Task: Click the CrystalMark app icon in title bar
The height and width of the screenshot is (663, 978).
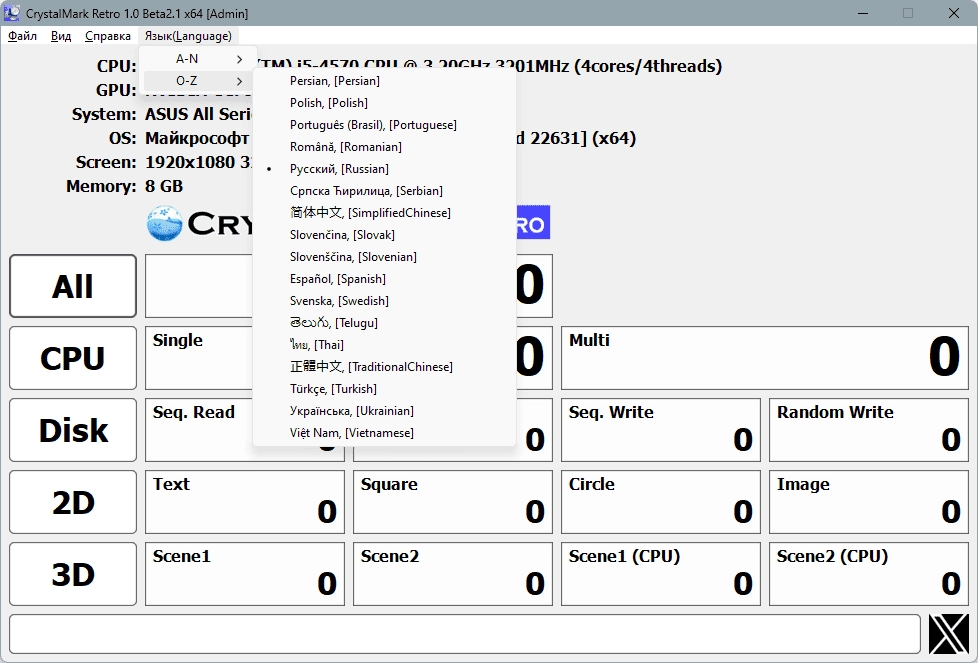Action: coord(11,13)
